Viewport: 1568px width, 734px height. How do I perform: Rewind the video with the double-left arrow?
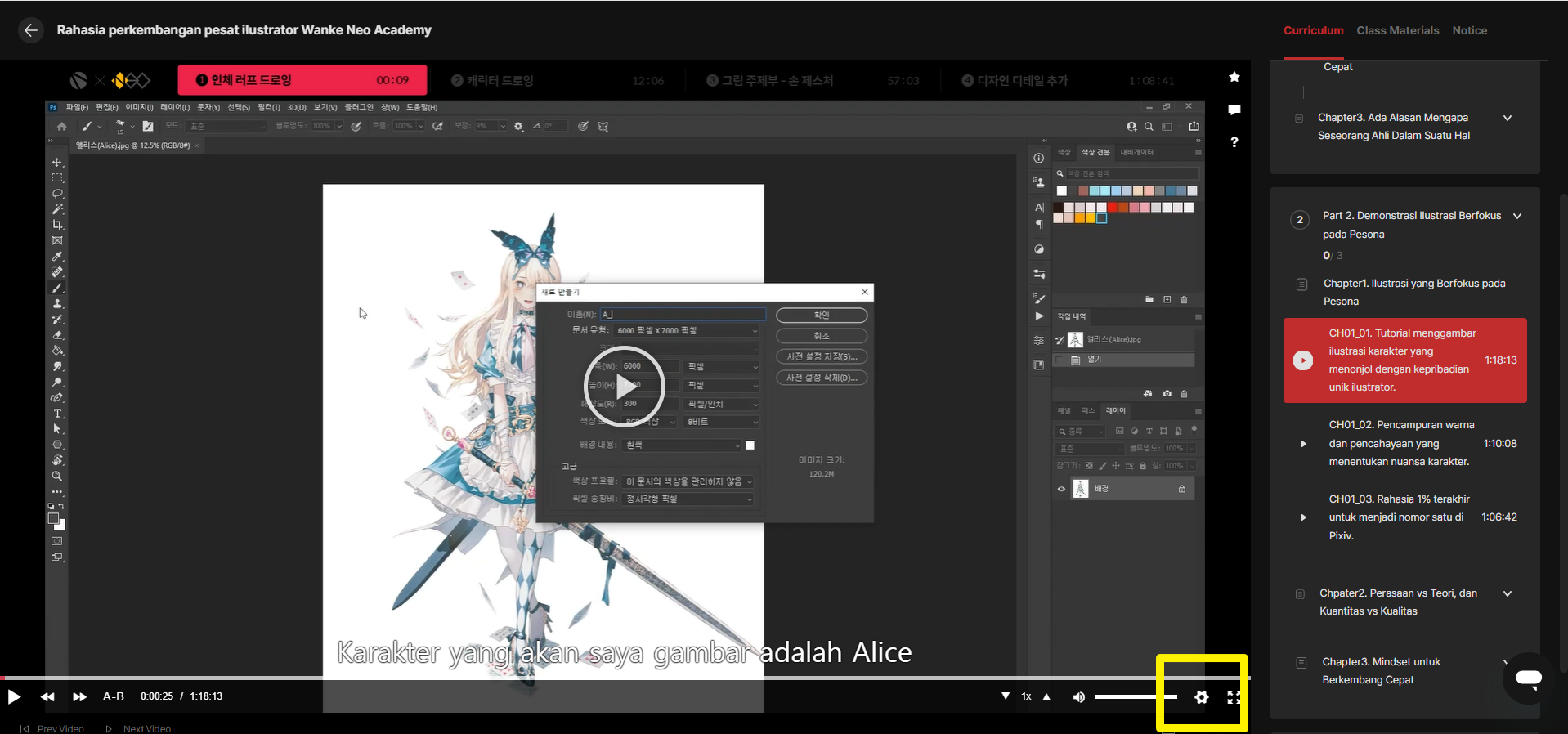click(47, 697)
